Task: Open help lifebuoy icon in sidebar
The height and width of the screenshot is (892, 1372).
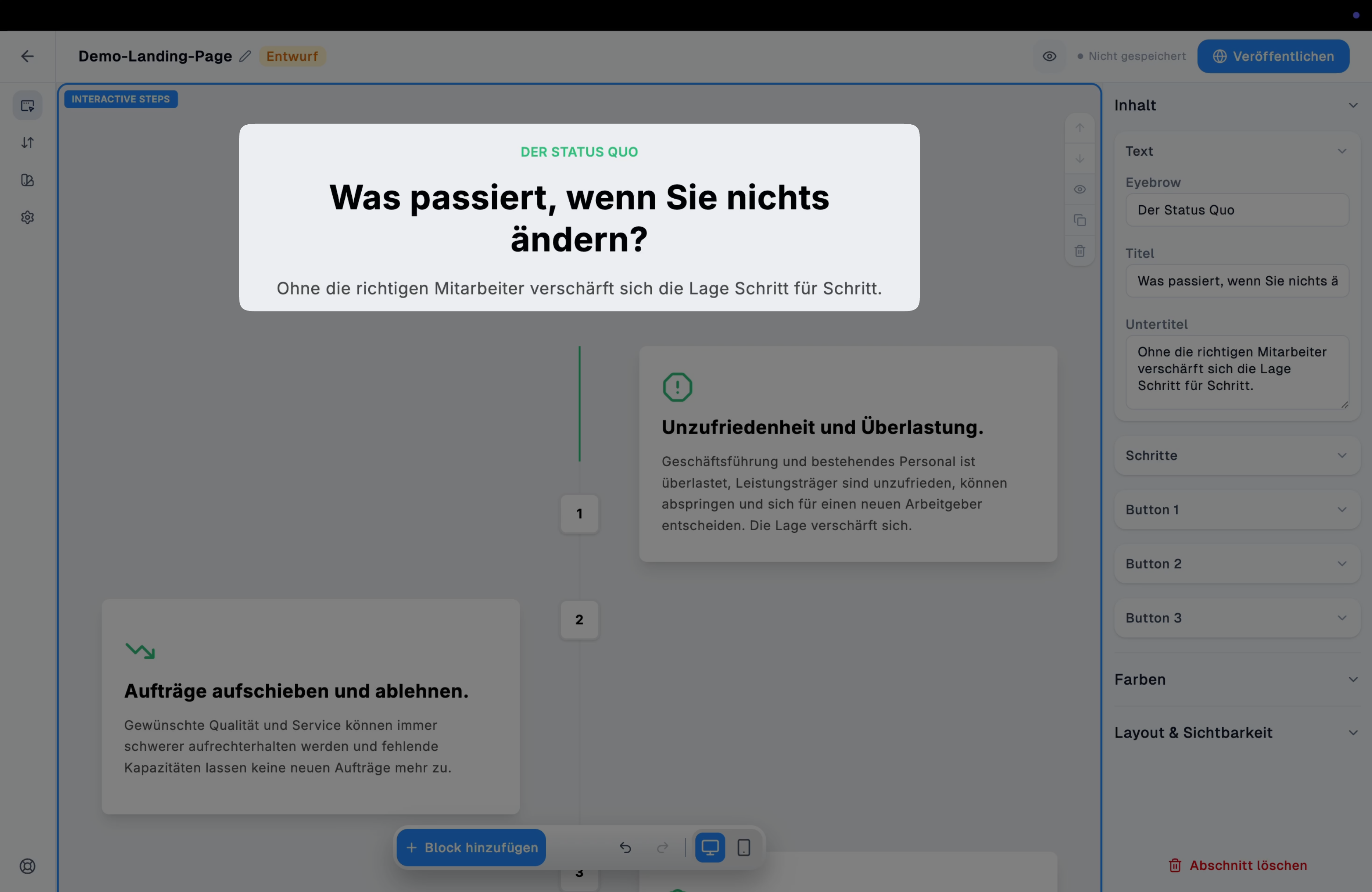Action: pos(28,866)
